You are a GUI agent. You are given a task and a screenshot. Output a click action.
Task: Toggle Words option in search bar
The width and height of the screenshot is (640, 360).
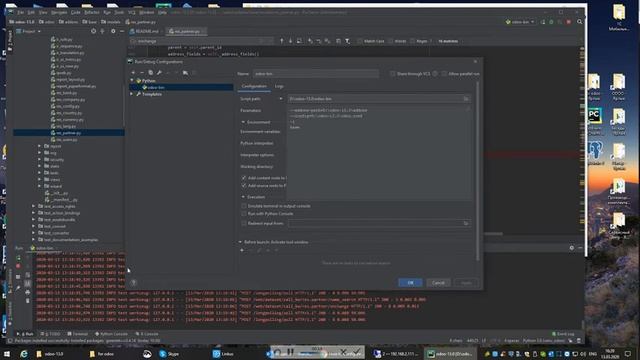[391, 41]
